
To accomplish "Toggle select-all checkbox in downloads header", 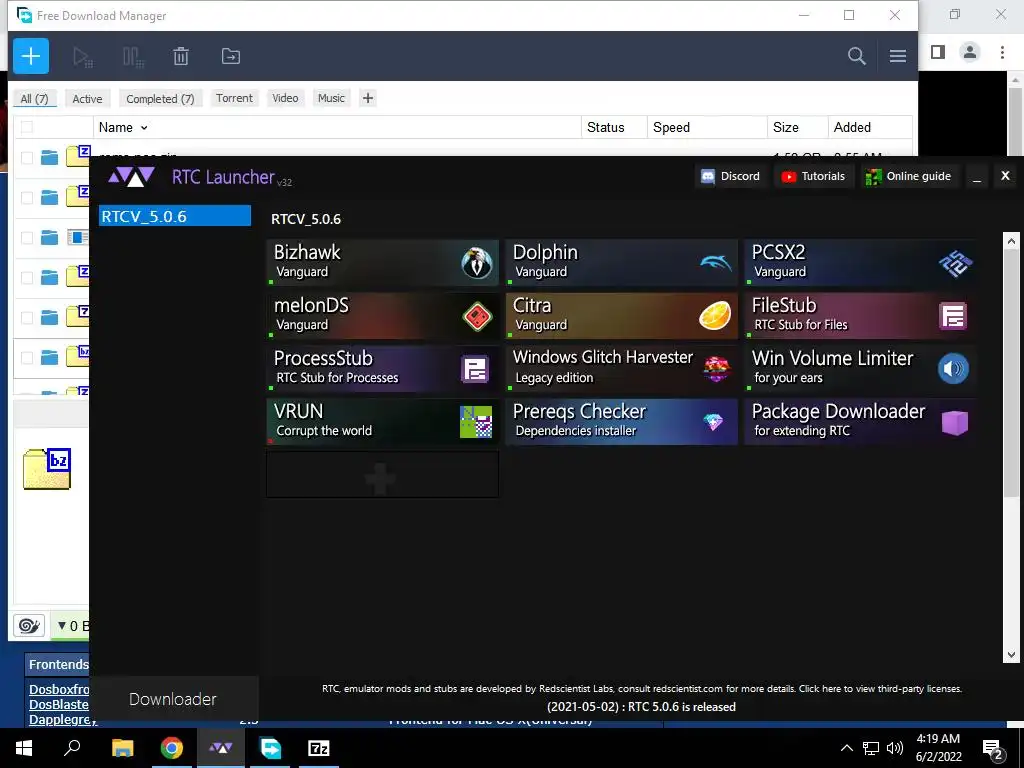I will 27,127.
